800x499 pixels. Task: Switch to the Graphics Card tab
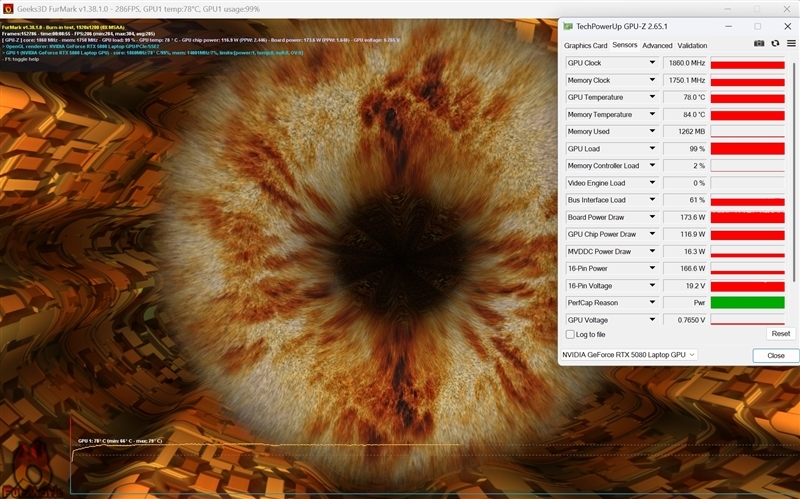coord(585,45)
